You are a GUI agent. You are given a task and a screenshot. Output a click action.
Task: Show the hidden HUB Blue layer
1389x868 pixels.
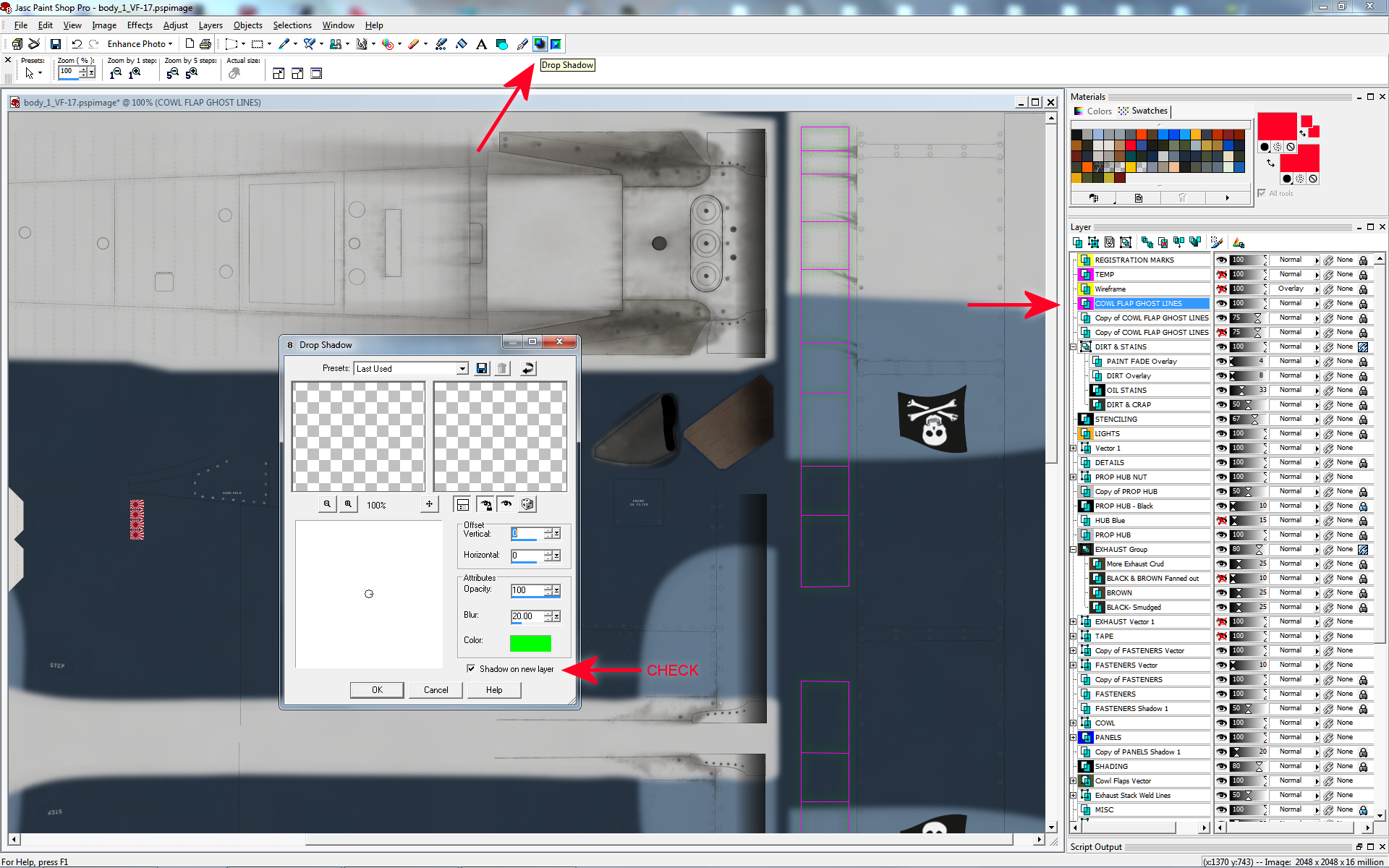pyautogui.click(x=1222, y=520)
